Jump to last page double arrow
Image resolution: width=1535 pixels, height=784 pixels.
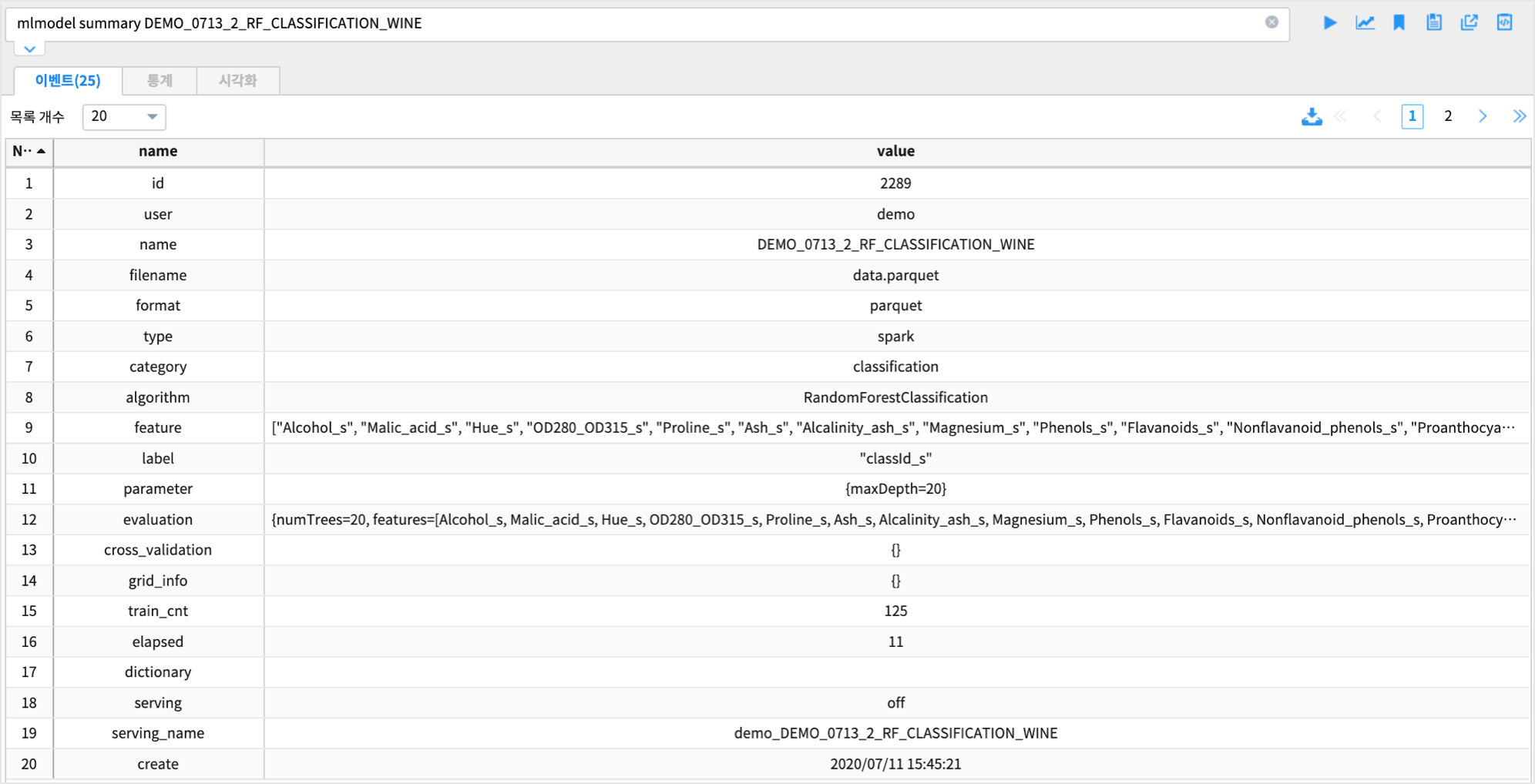(1519, 116)
